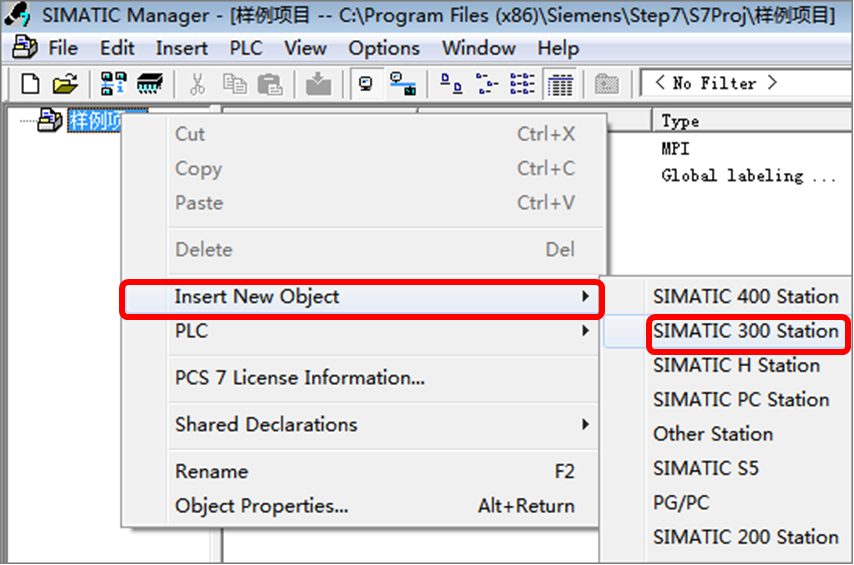Open the View menu
Viewport: 854px width, 565px height.
tap(306, 48)
